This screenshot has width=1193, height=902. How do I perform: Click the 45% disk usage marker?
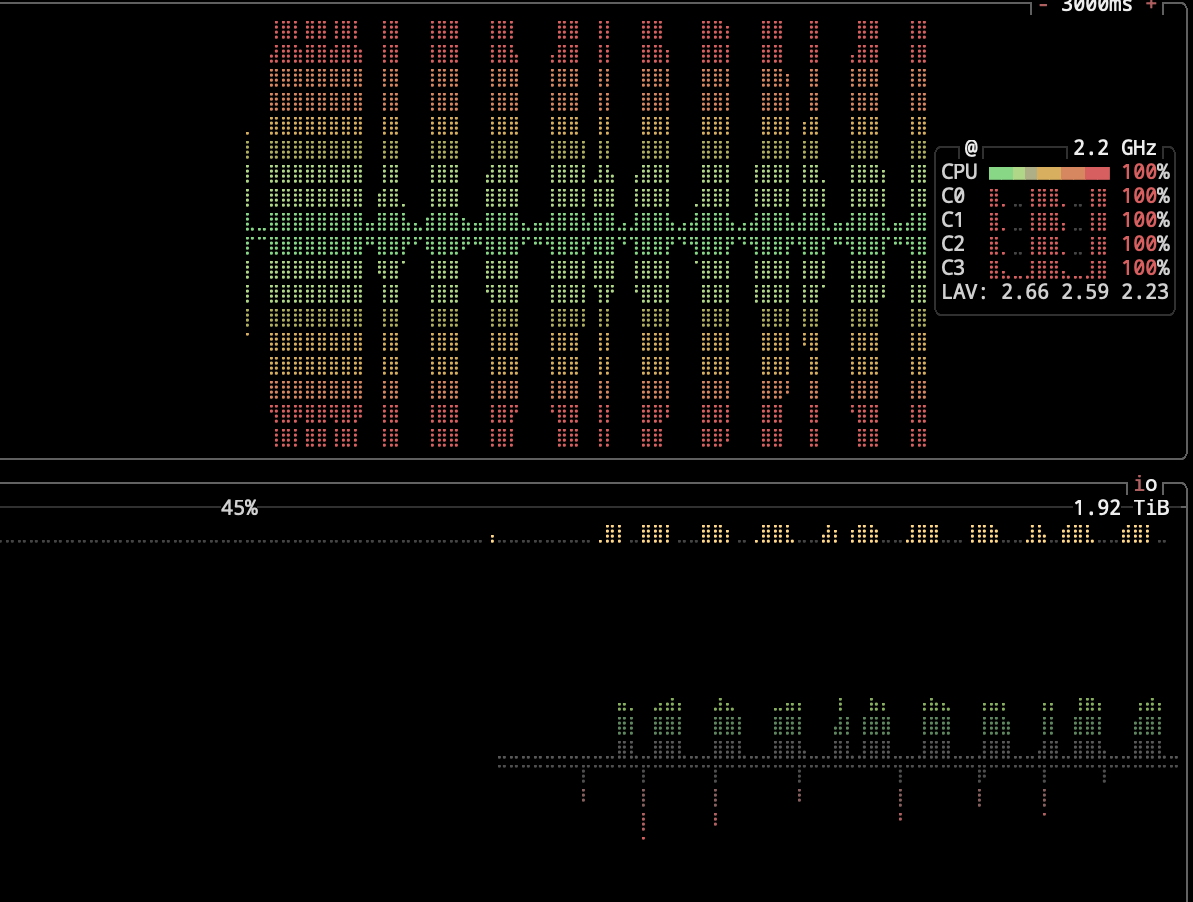click(x=238, y=507)
